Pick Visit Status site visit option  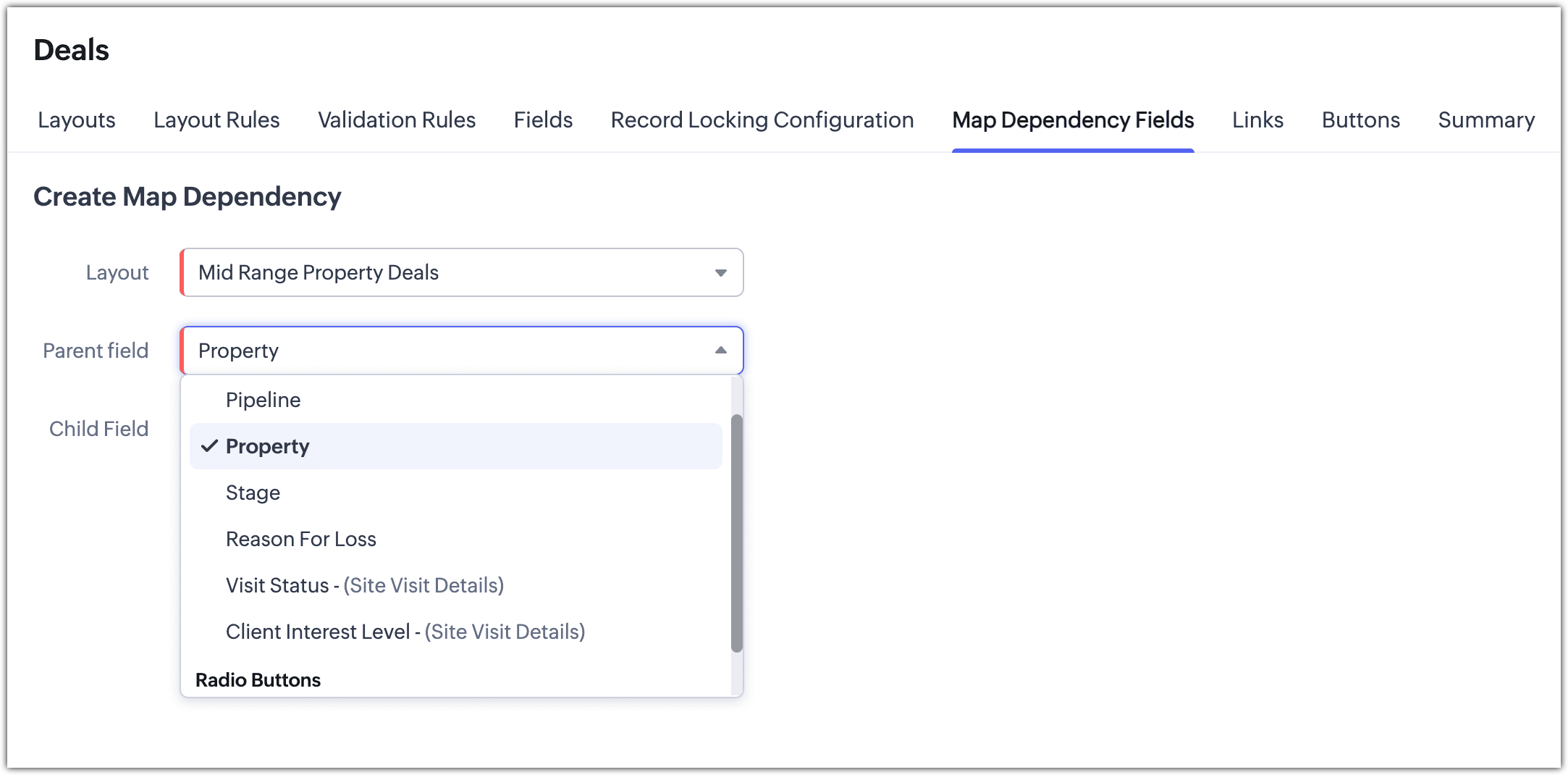click(364, 585)
